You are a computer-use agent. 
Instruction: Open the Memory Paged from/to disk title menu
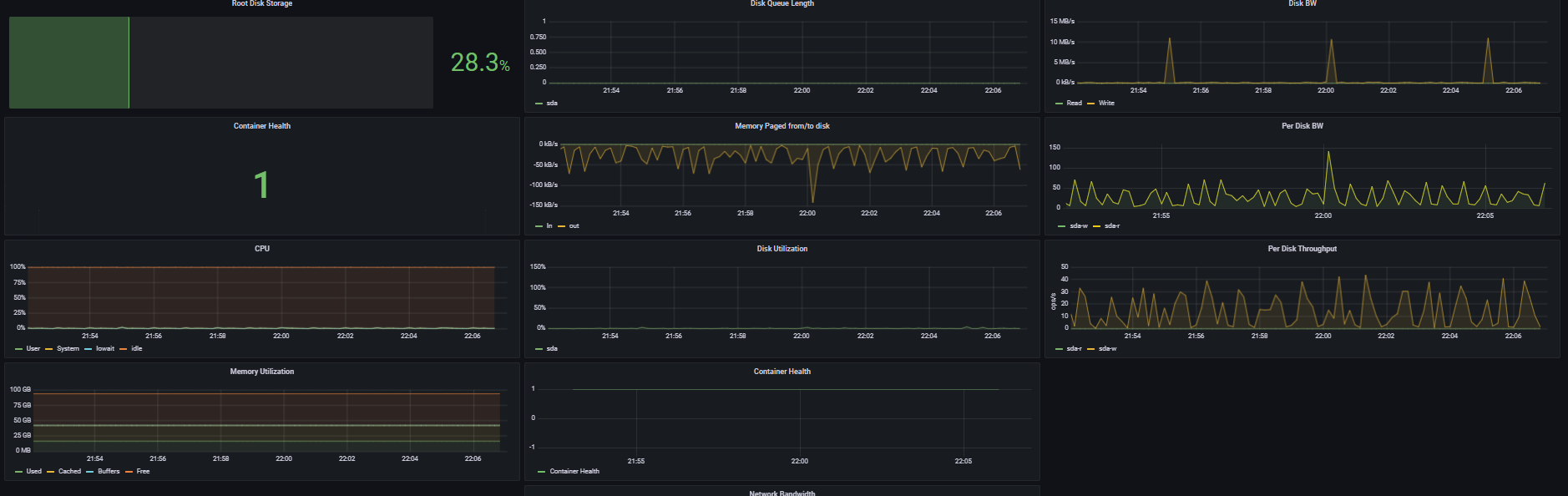[781, 126]
